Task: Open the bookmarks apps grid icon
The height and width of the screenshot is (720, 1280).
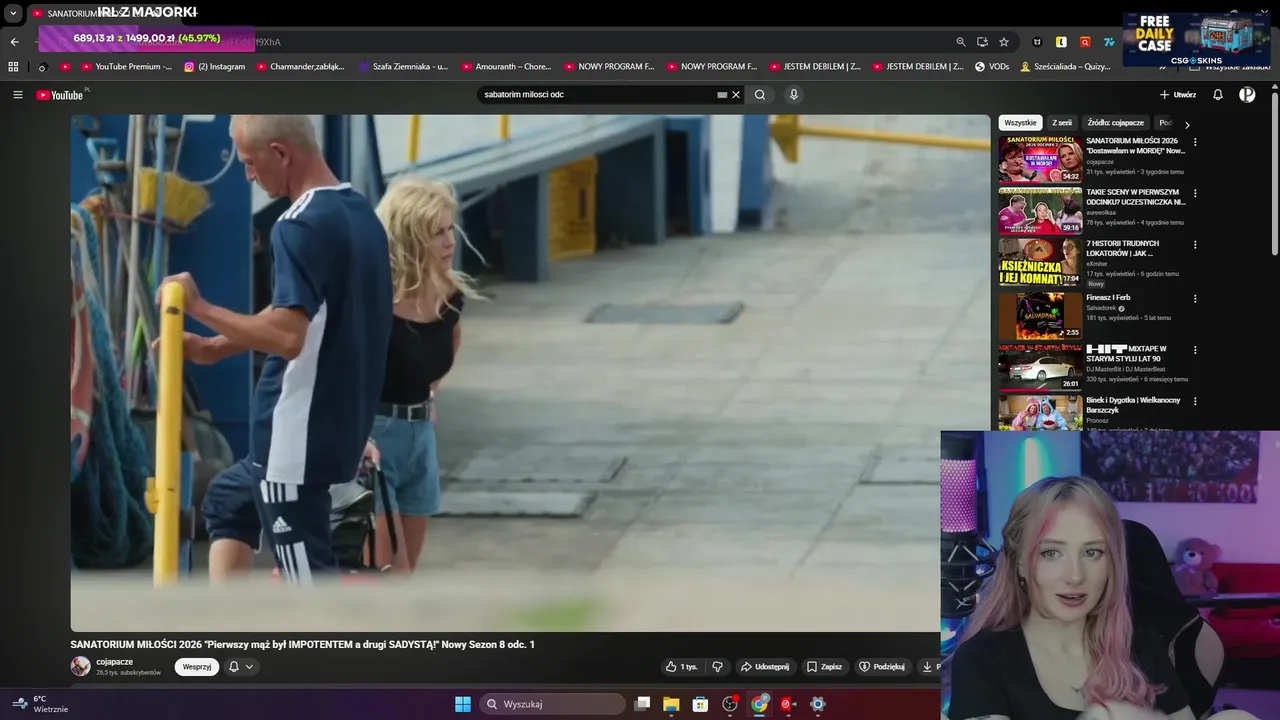Action: click(13, 67)
